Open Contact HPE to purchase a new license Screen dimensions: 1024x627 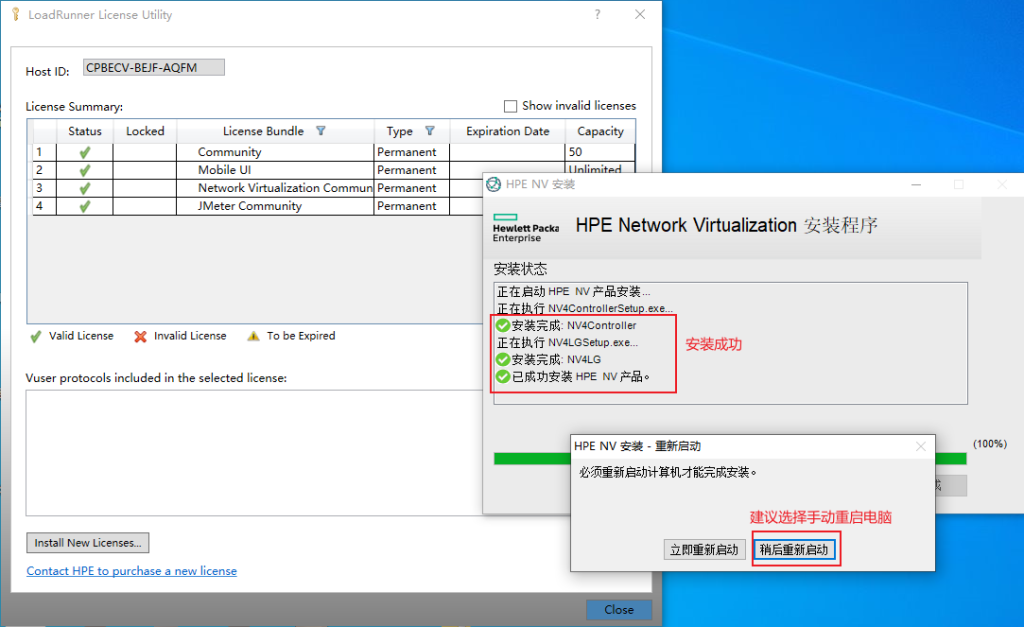[x=131, y=571]
